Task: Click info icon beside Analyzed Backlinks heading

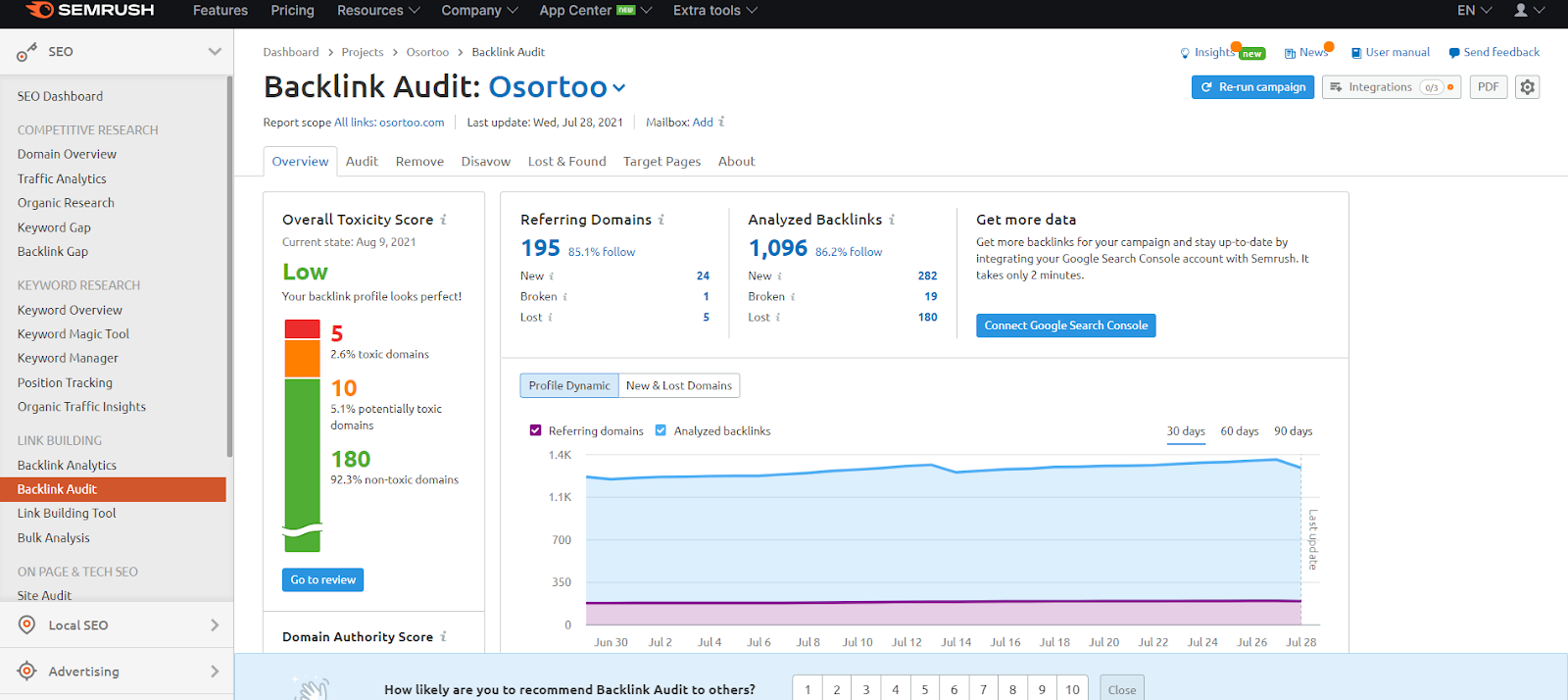Action: tap(892, 220)
